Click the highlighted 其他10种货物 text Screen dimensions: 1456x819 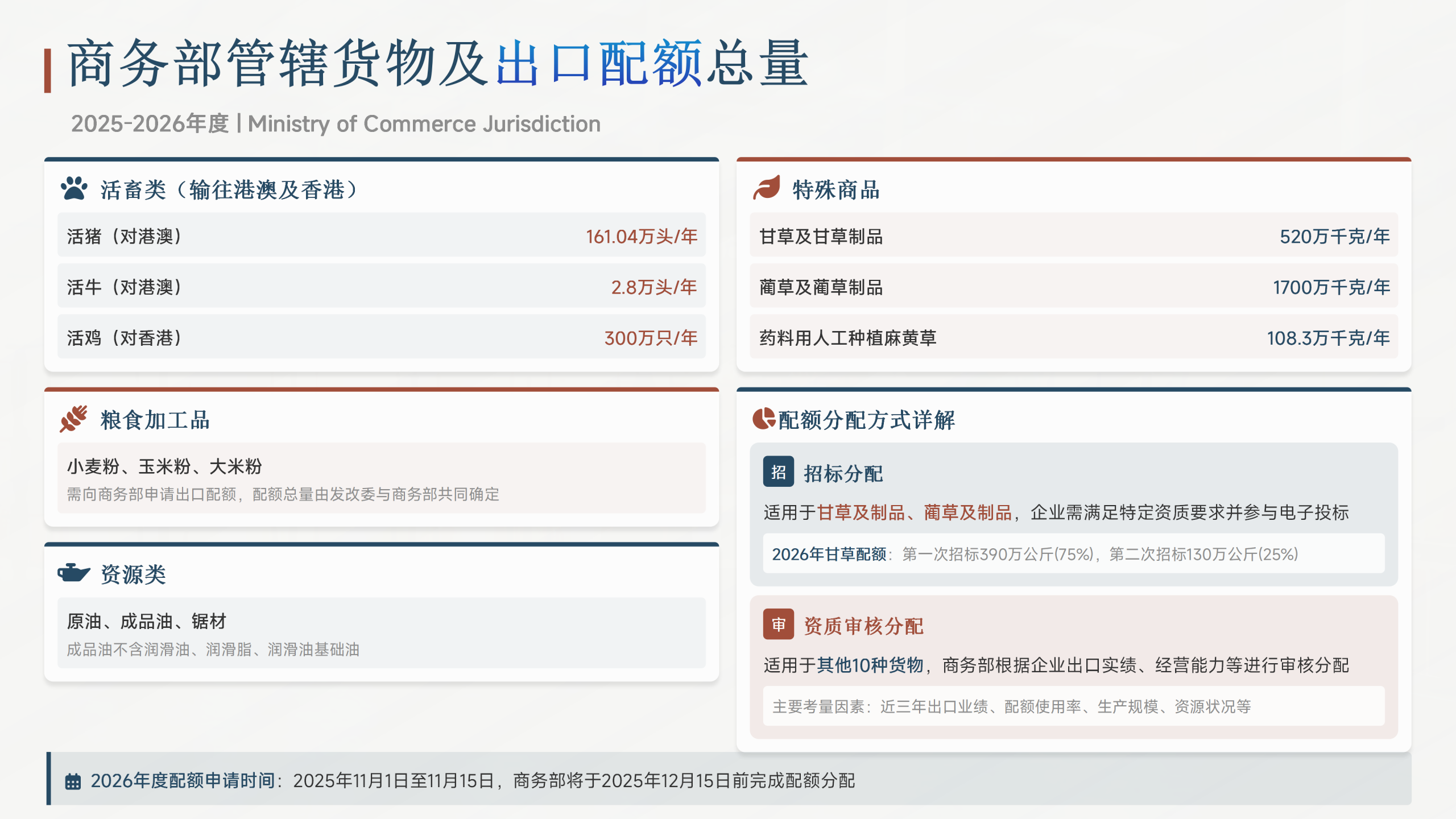pos(870,665)
